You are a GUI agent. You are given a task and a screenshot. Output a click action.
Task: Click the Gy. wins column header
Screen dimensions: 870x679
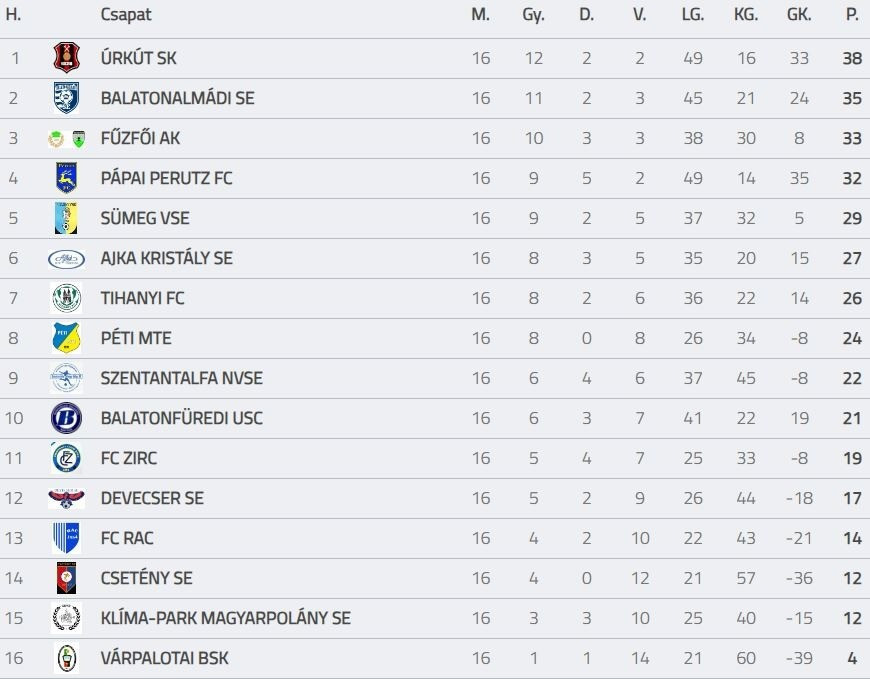click(x=533, y=15)
